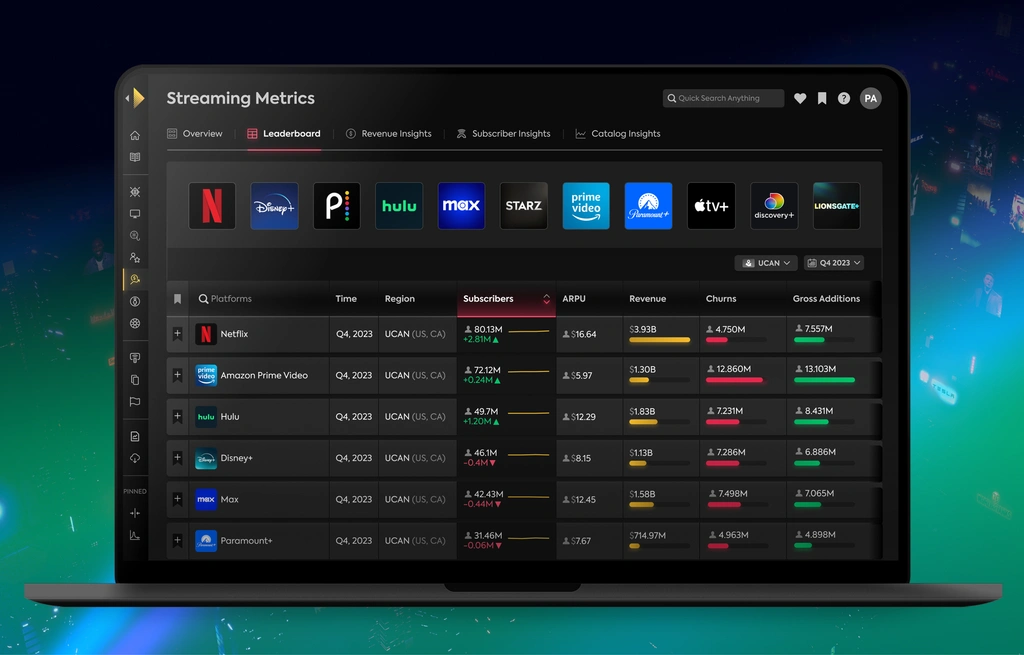
Task: Select the discovery+ platform tile
Action: point(774,206)
